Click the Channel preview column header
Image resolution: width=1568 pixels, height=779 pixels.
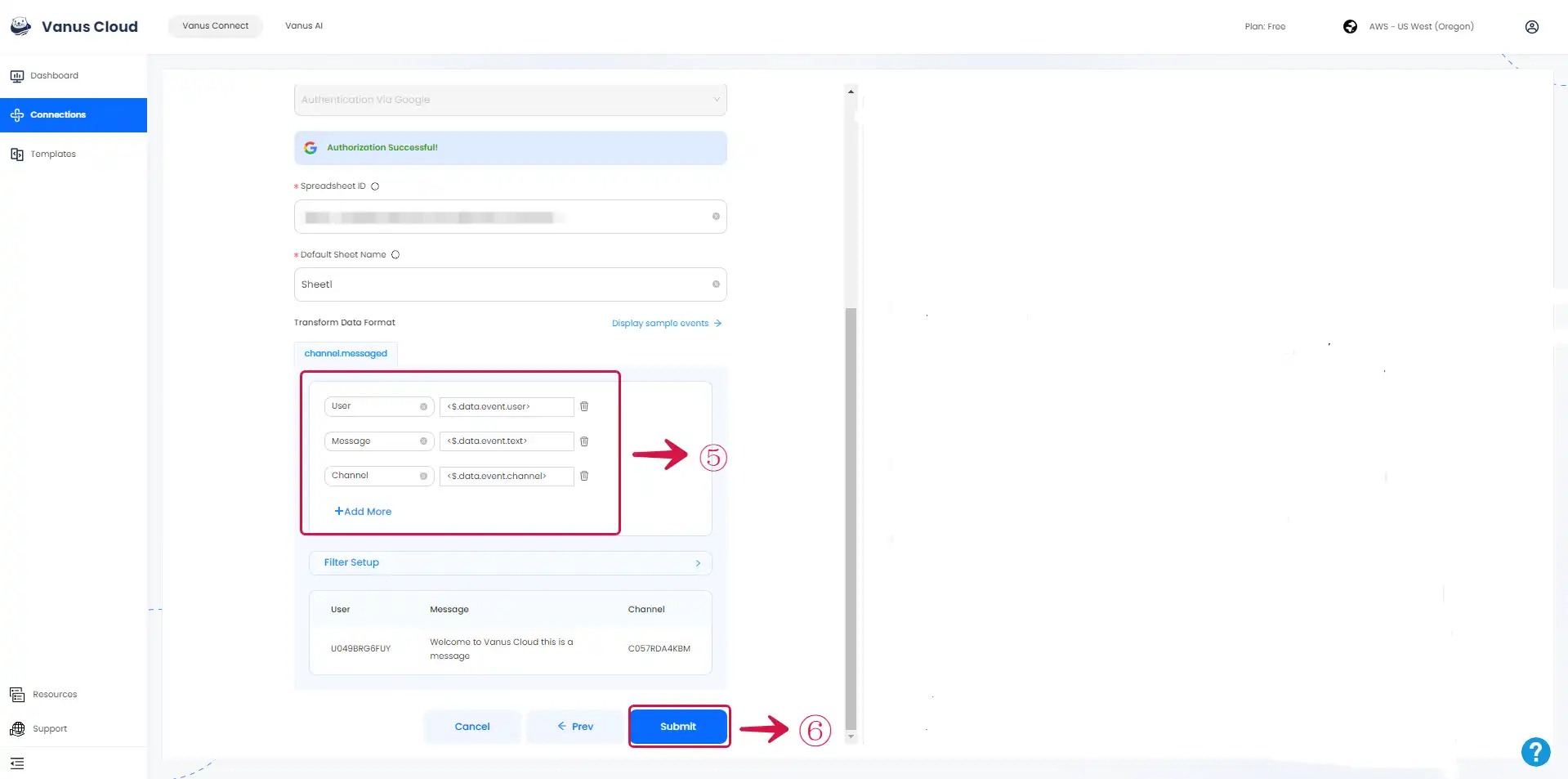646,610
